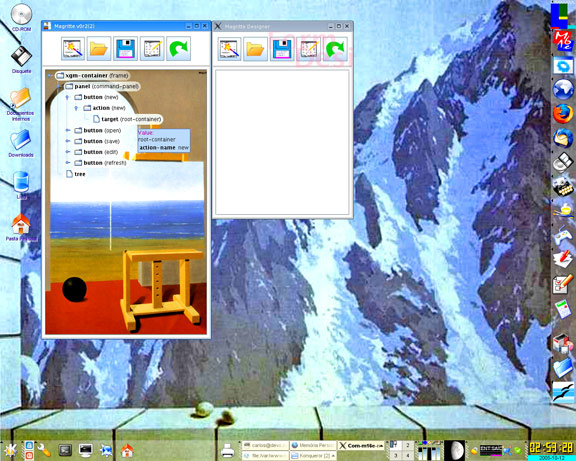
Task: Open a file via folder icon in Magritte v0r2
Action: coord(99,48)
